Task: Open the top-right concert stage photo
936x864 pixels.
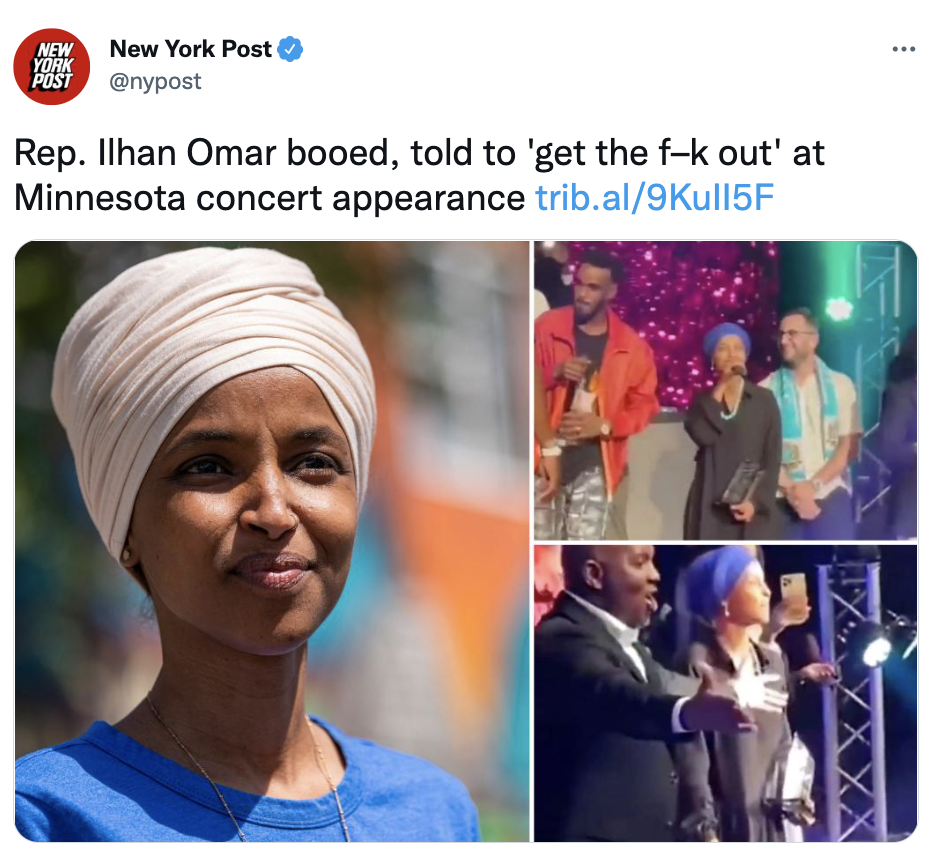Action: [x=725, y=390]
